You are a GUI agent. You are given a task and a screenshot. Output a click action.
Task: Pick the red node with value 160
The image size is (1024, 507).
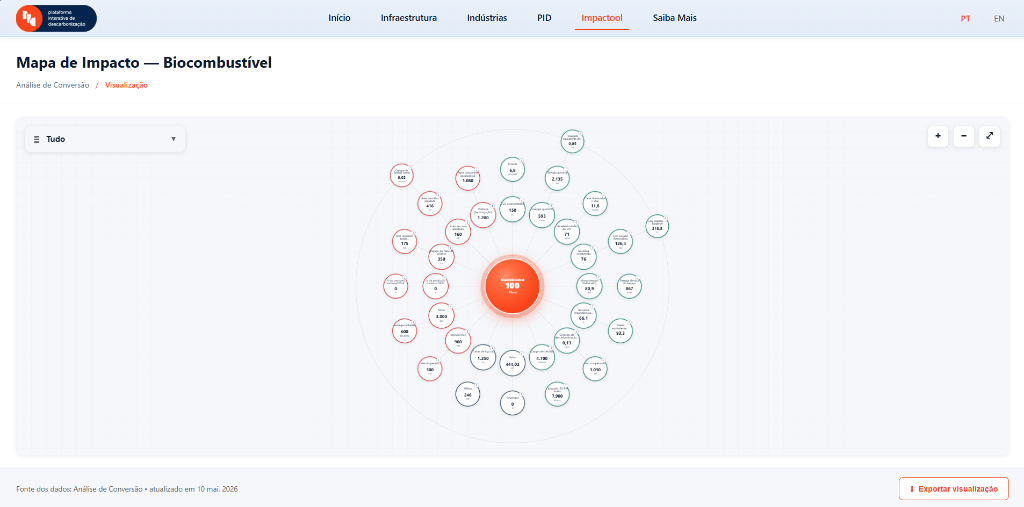(458, 231)
